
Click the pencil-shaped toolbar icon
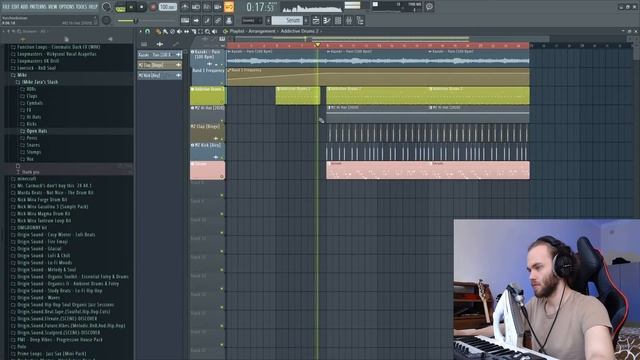click(207, 20)
